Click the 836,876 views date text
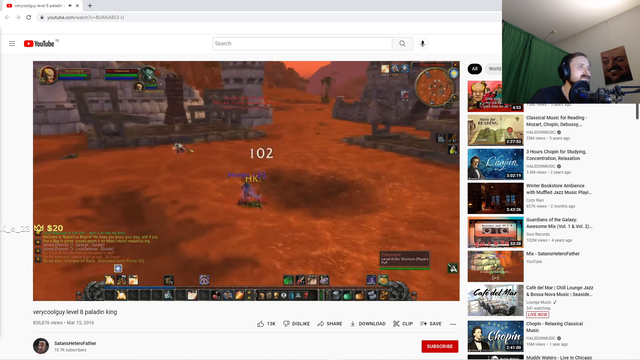This screenshot has height=360, width=640. click(63, 322)
